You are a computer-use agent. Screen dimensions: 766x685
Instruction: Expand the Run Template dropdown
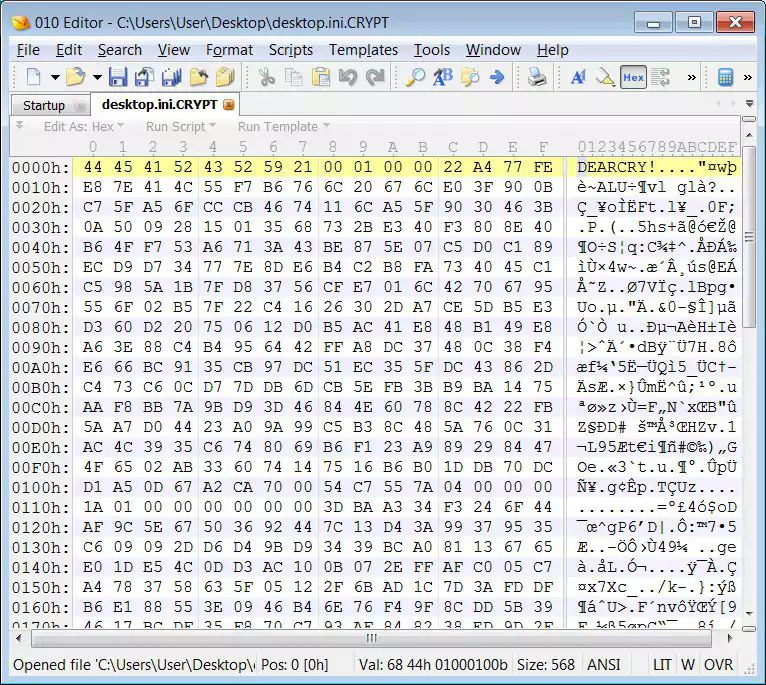(x=284, y=127)
